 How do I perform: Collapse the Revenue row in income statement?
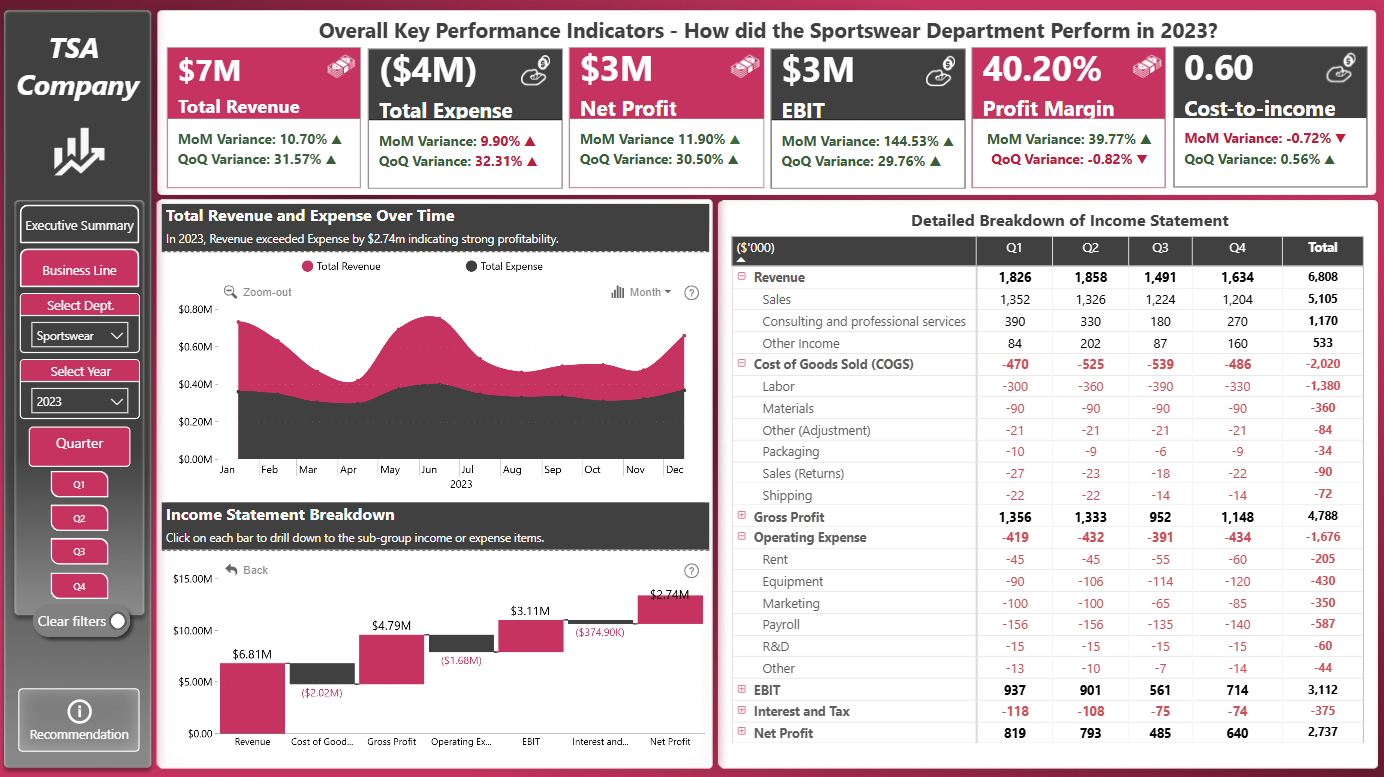(742, 277)
